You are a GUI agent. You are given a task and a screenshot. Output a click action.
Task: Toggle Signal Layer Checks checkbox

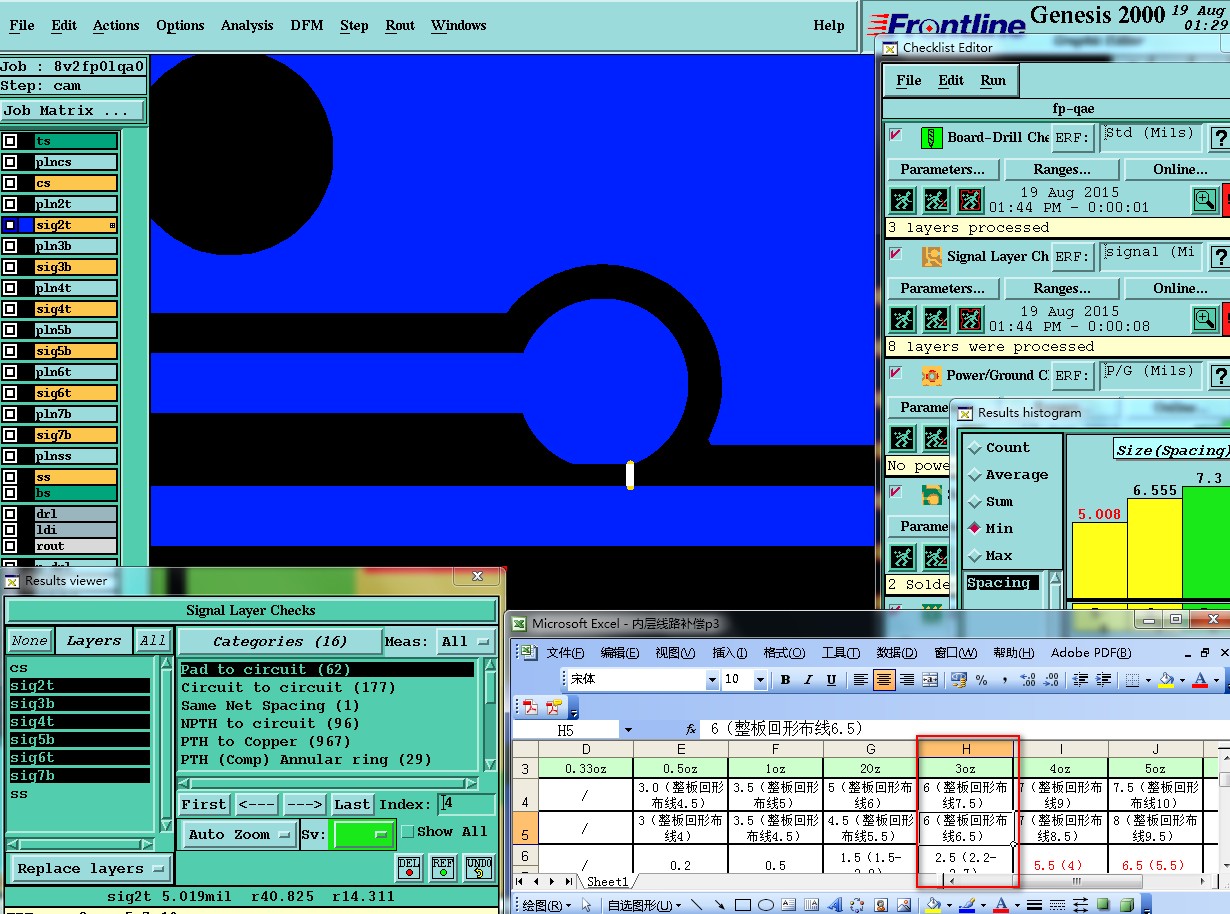click(x=896, y=253)
